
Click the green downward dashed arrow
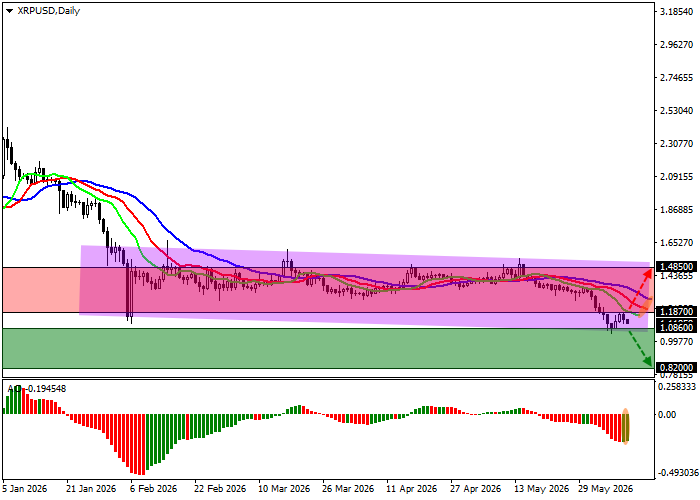640,350
